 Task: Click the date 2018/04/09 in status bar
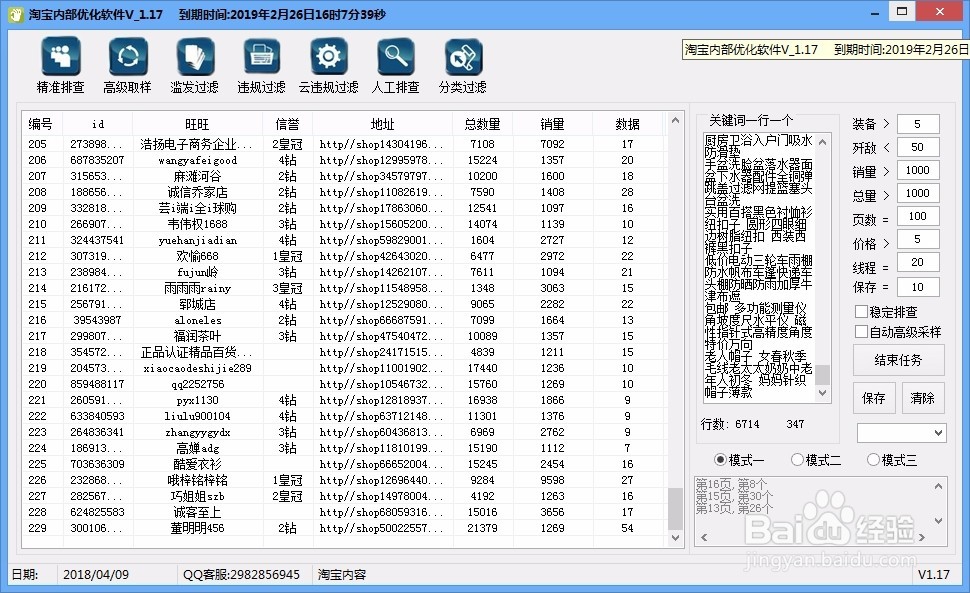pos(96,574)
